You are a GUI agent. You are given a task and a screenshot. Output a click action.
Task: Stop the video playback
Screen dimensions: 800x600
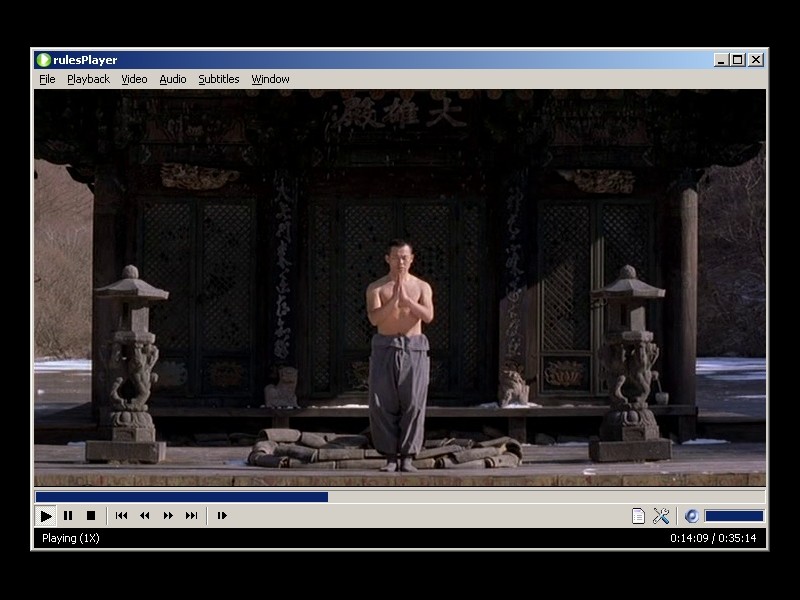pyautogui.click(x=91, y=516)
